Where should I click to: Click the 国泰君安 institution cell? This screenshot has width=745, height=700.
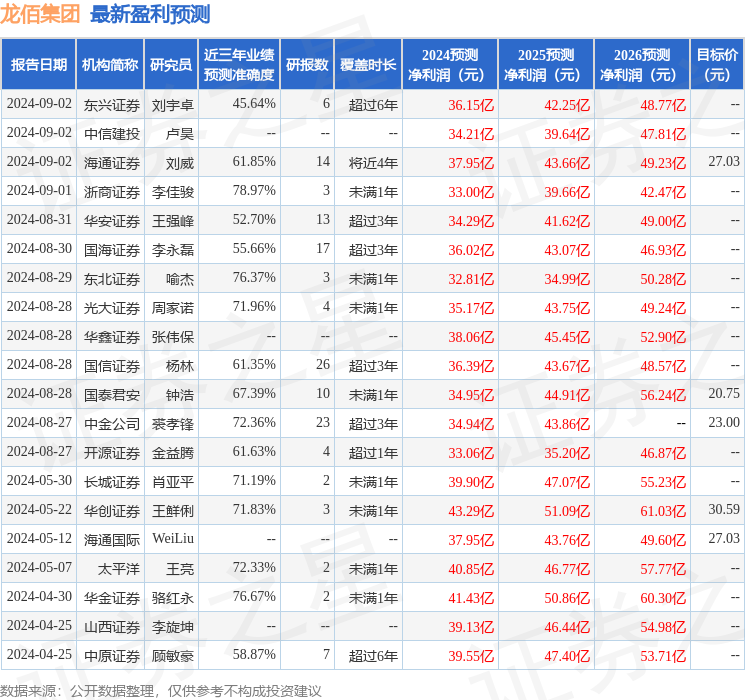[x=112, y=395]
